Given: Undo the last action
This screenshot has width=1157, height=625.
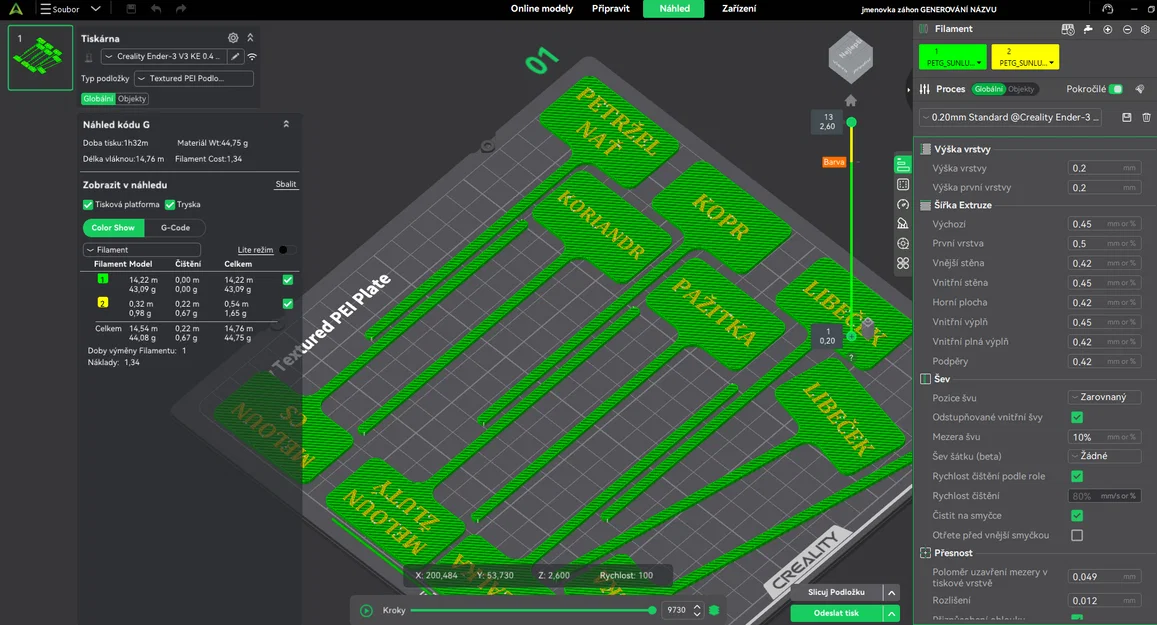Looking at the screenshot, I should pos(156,9).
